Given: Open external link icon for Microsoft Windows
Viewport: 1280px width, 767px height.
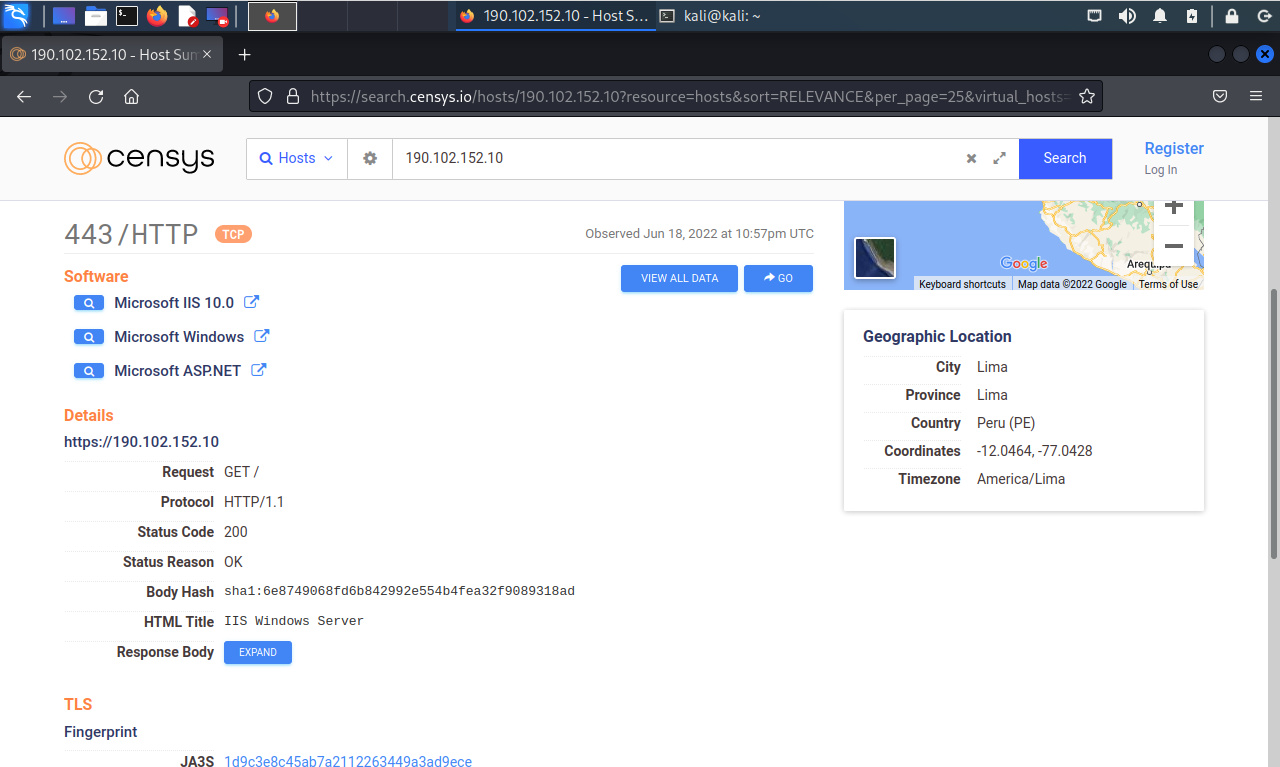Looking at the screenshot, I should [262, 336].
